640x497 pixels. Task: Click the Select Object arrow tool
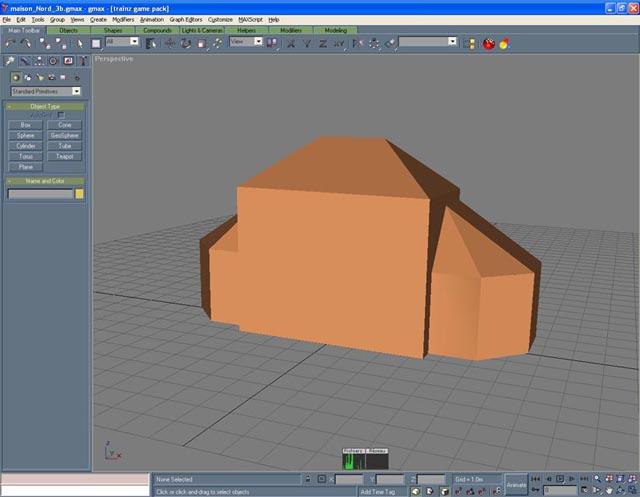(x=81, y=43)
